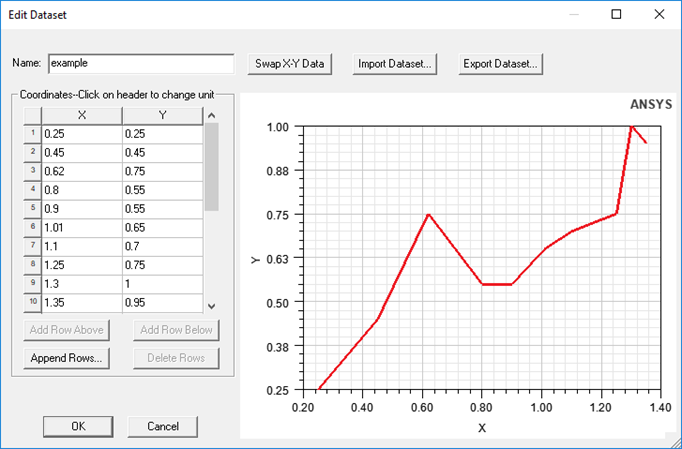Image resolution: width=682 pixels, height=449 pixels.
Task: Click Y cell with value 0.95
Action: tap(163, 302)
